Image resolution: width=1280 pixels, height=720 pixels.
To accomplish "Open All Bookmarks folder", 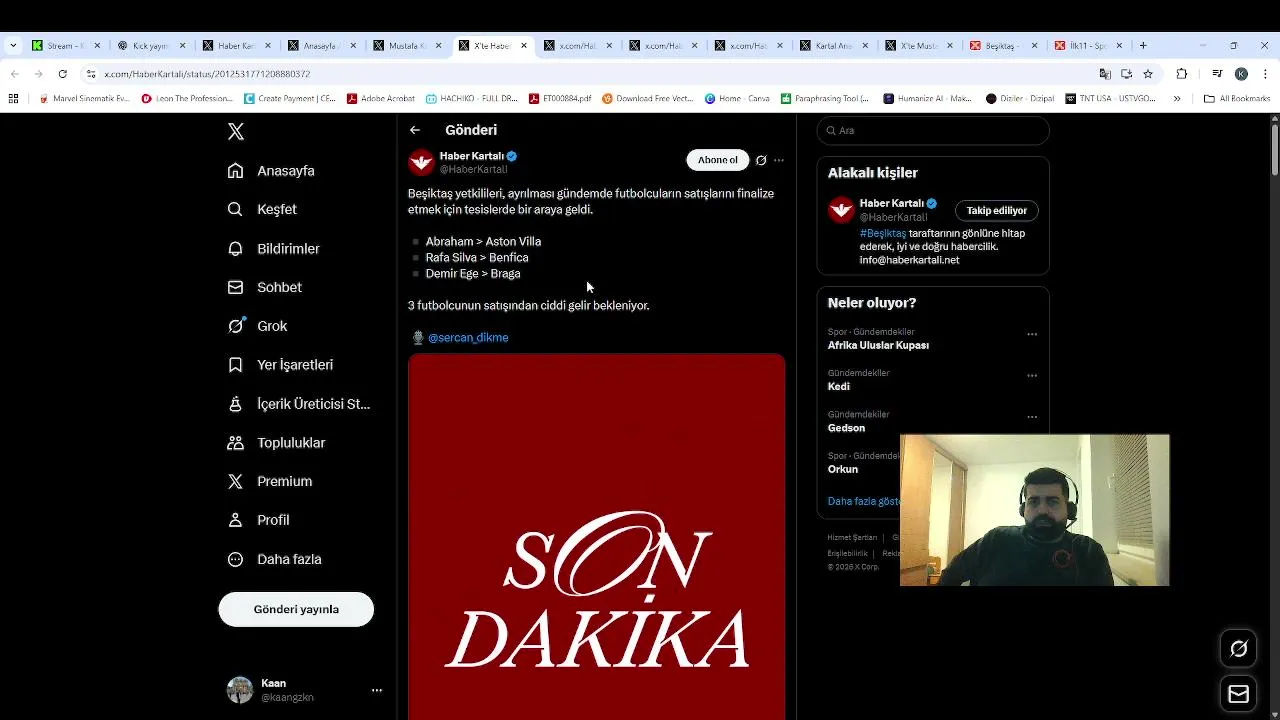I will (x=1237, y=99).
